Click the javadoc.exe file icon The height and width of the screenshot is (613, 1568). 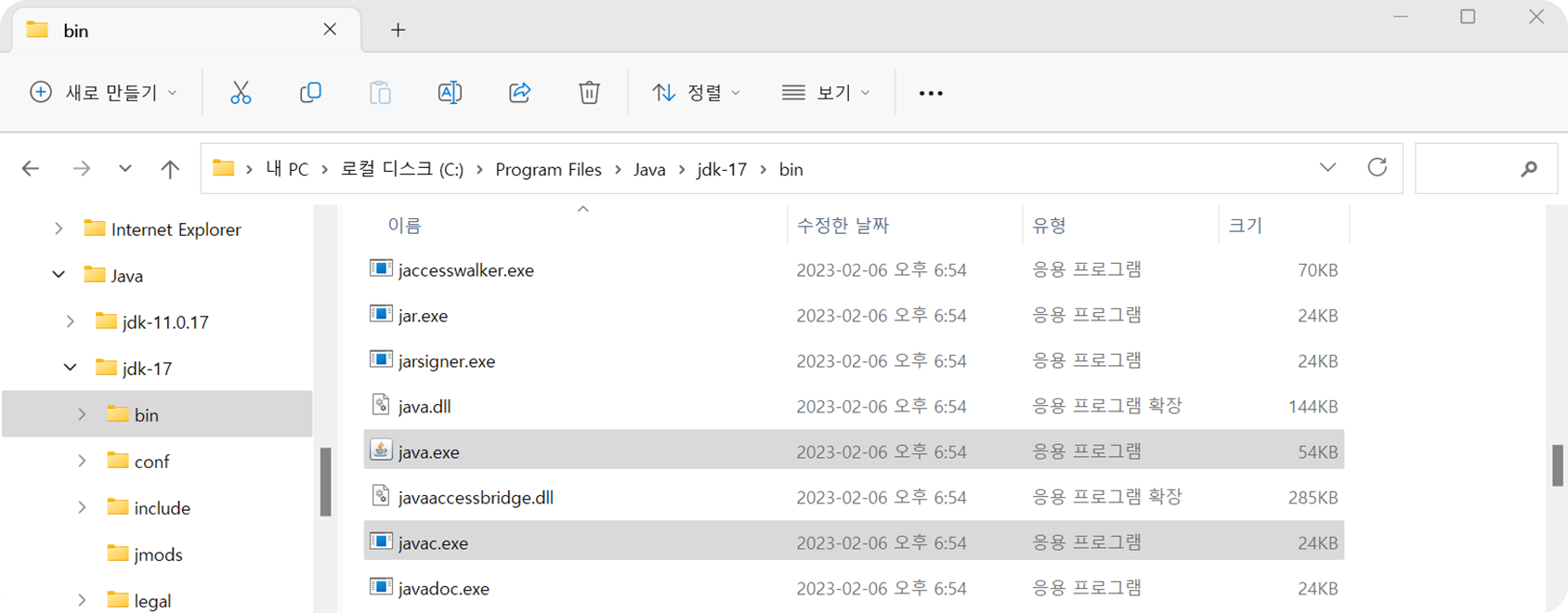(x=381, y=587)
